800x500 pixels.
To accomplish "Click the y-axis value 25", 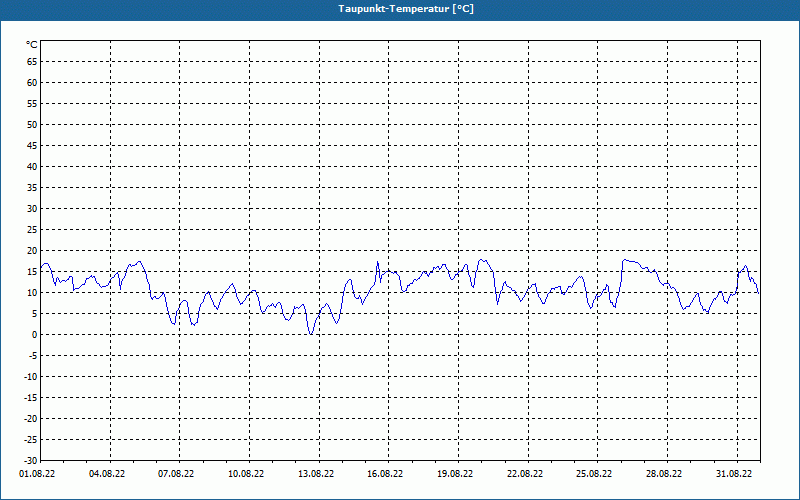I will coord(32,230).
